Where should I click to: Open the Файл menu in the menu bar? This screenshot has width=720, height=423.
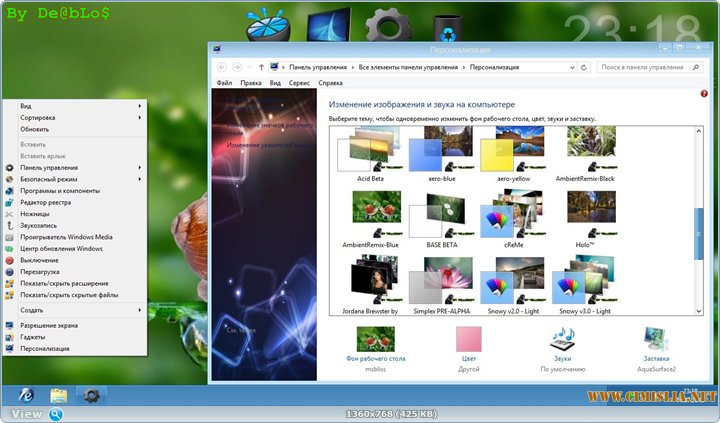(224, 83)
